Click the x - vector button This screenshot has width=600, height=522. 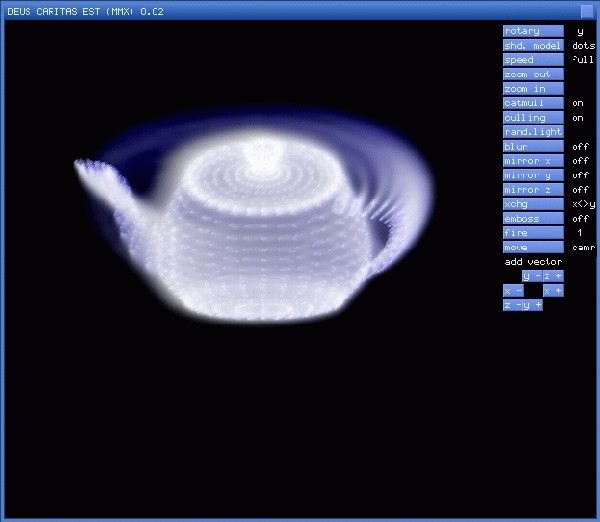tap(513, 290)
